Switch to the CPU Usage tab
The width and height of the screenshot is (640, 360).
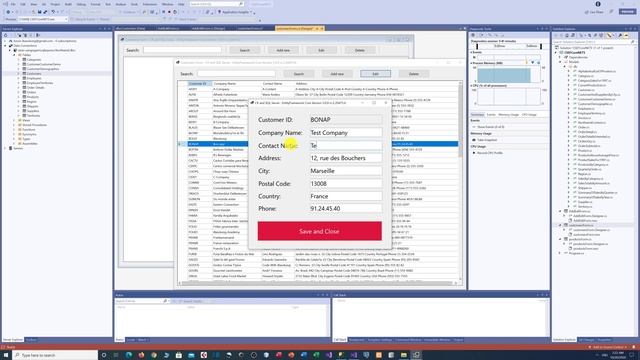point(529,115)
